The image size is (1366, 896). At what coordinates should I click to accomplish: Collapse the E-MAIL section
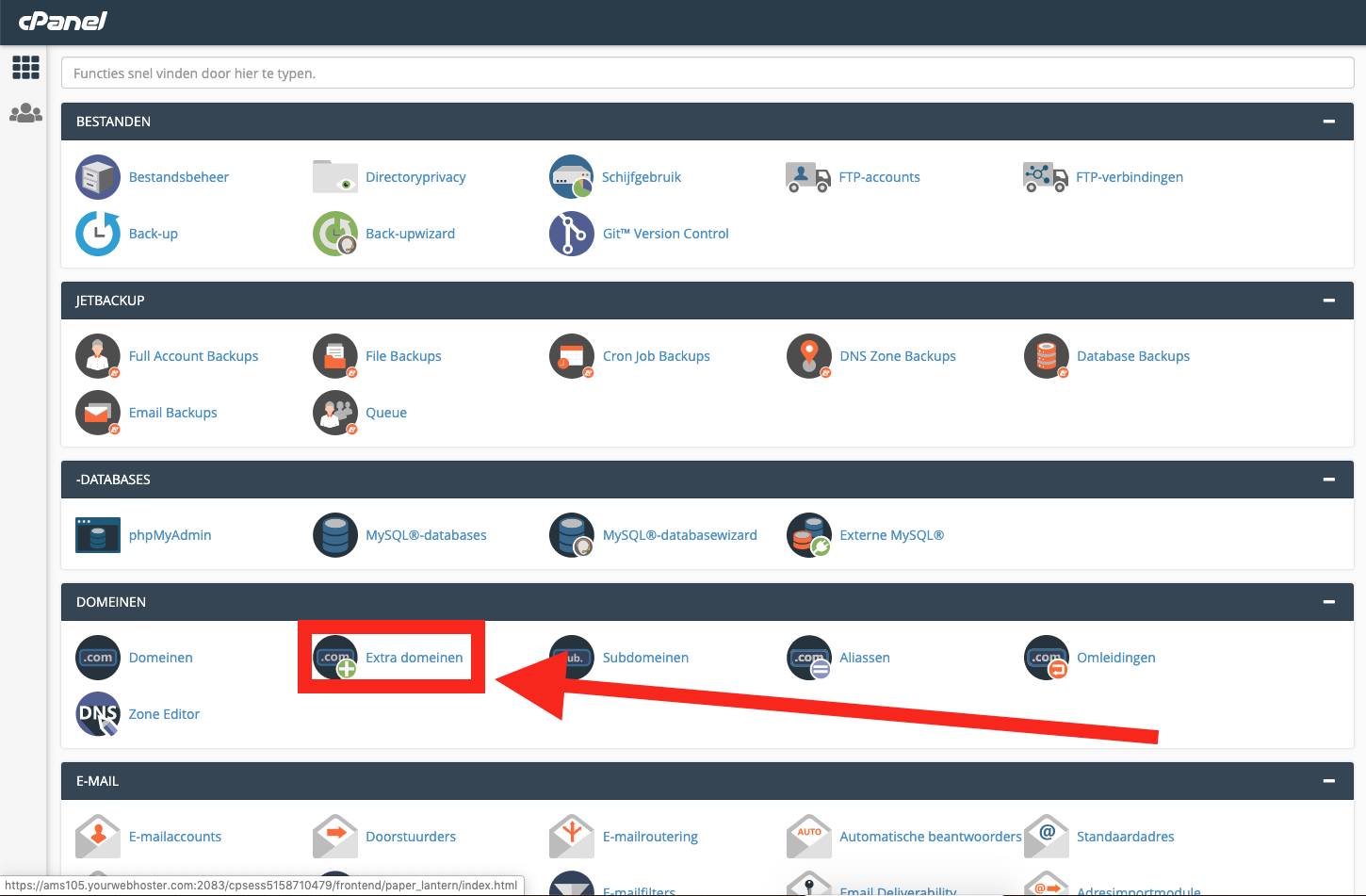point(1329,781)
